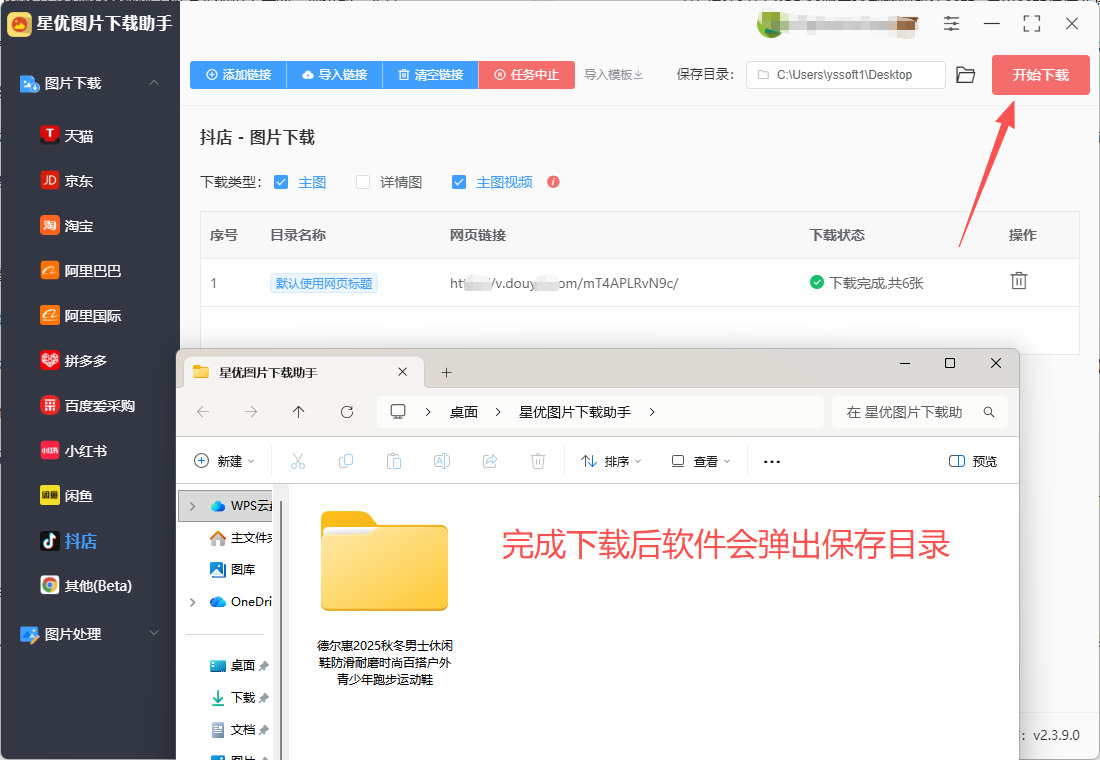Click the mT4APLRvN9c link cell in row 1
The image size is (1100, 760).
coord(564,283)
